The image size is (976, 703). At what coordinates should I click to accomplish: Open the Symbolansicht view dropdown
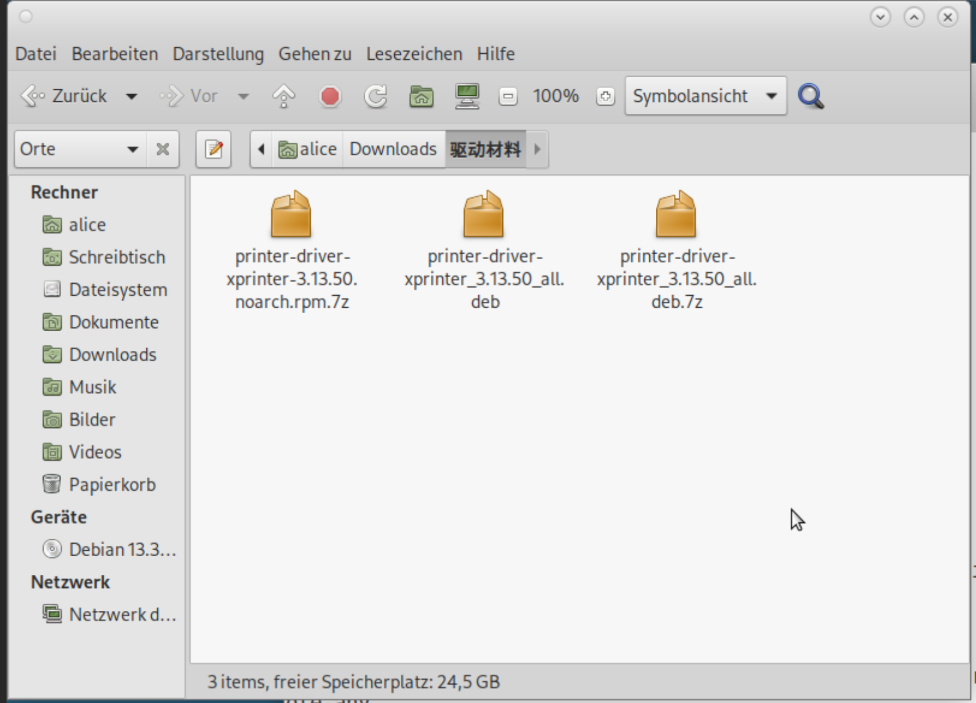click(705, 96)
